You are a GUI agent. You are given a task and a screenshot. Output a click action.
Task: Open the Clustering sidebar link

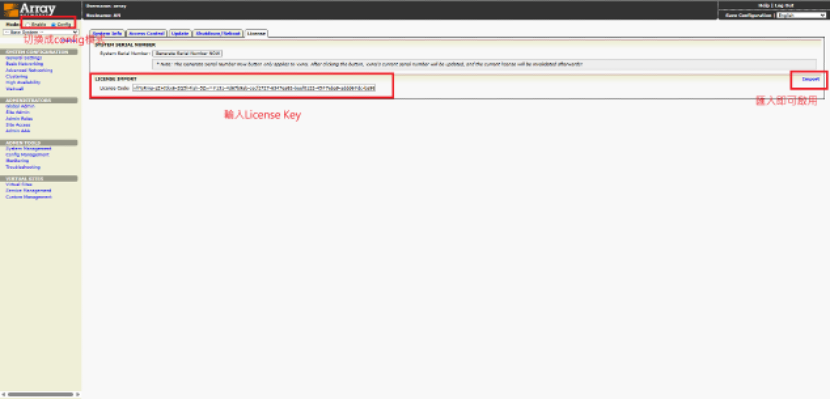click(x=16, y=76)
